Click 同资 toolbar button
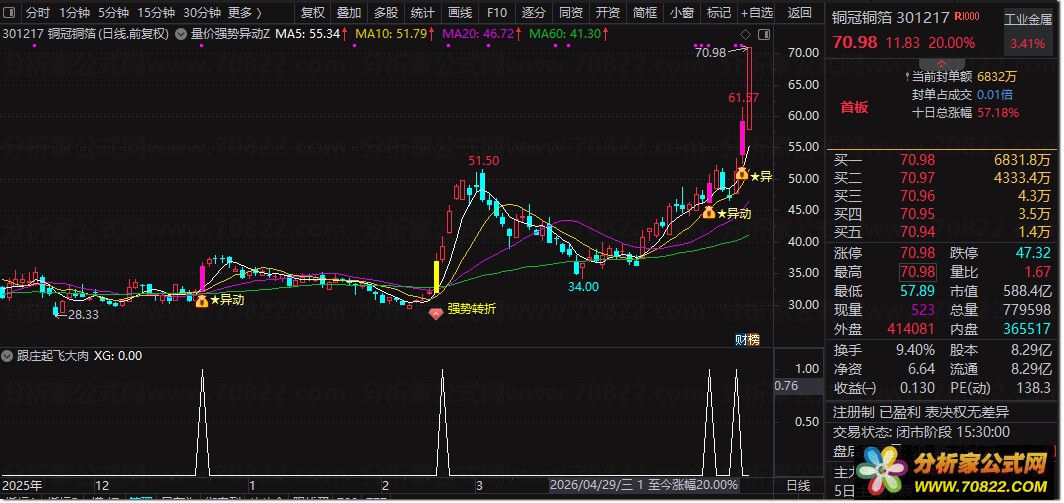Screen dimensions: 1064x503 [x=571, y=12]
